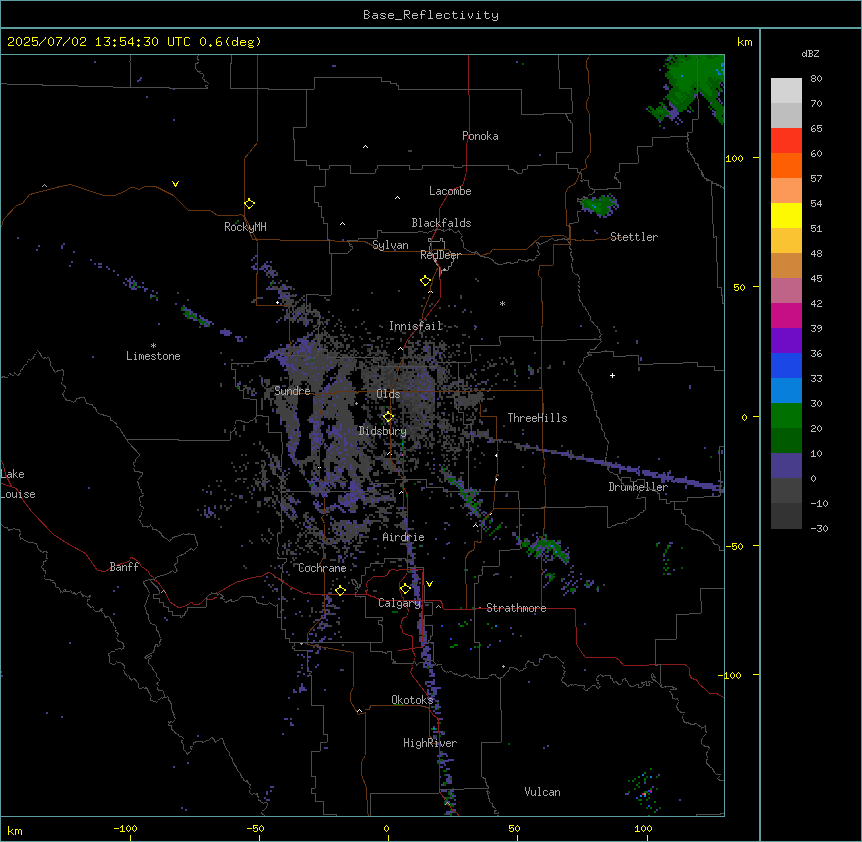Click the Sundre town label
862x842 pixels.
pyautogui.click(x=292, y=391)
